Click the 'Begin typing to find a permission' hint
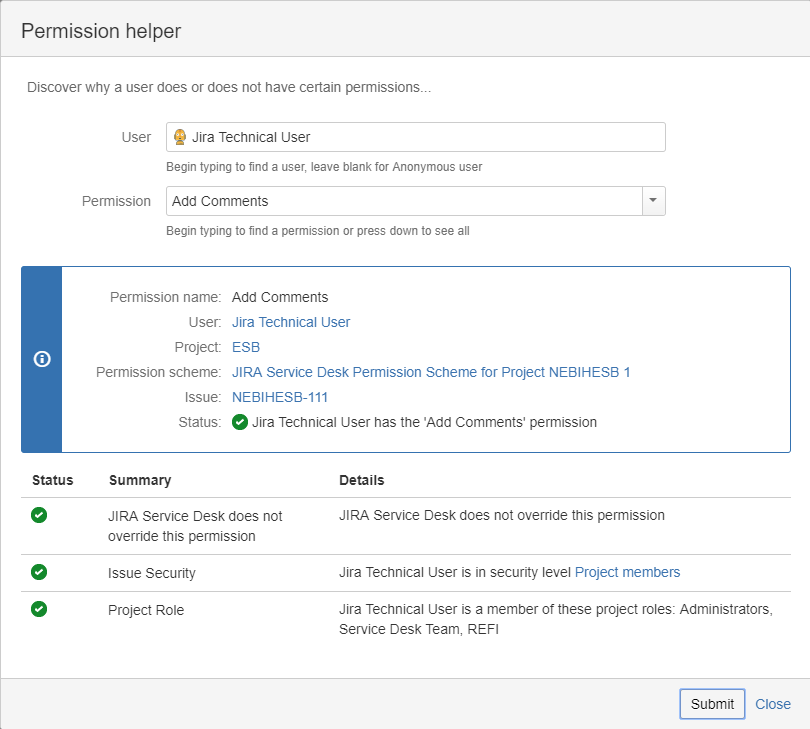The height and width of the screenshot is (729, 810). click(318, 231)
